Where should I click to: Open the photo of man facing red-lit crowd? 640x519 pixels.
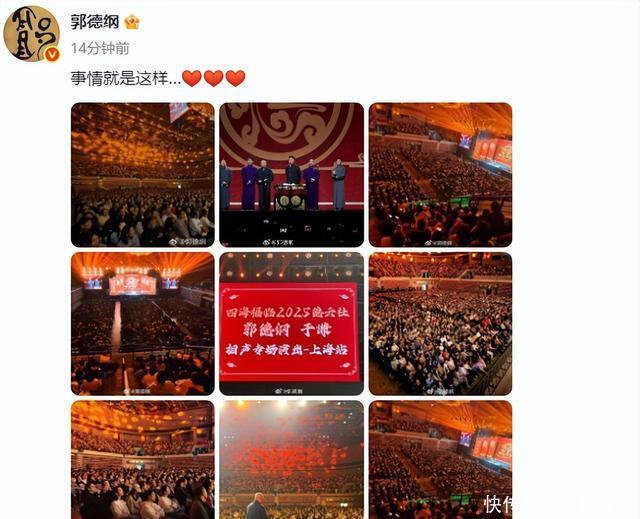tap(291, 460)
